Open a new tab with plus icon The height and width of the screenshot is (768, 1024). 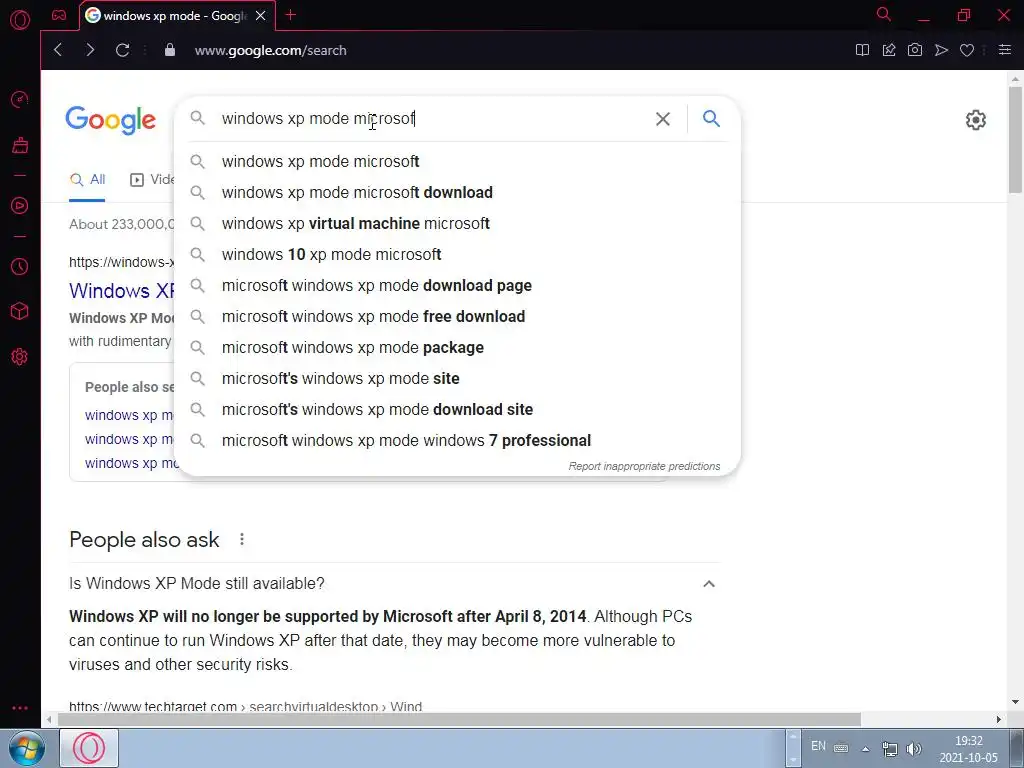click(x=291, y=15)
